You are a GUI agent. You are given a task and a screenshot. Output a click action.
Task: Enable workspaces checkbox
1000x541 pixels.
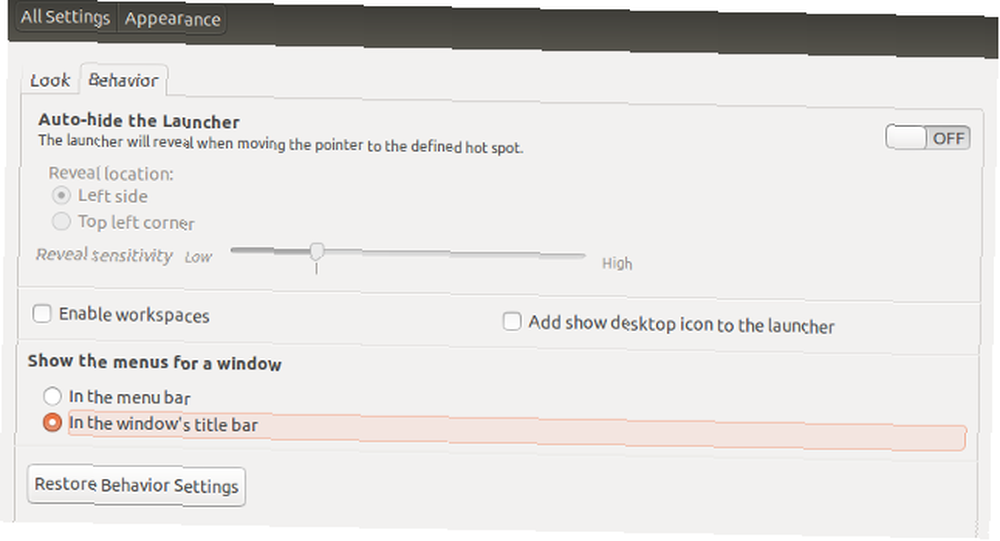(42, 314)
